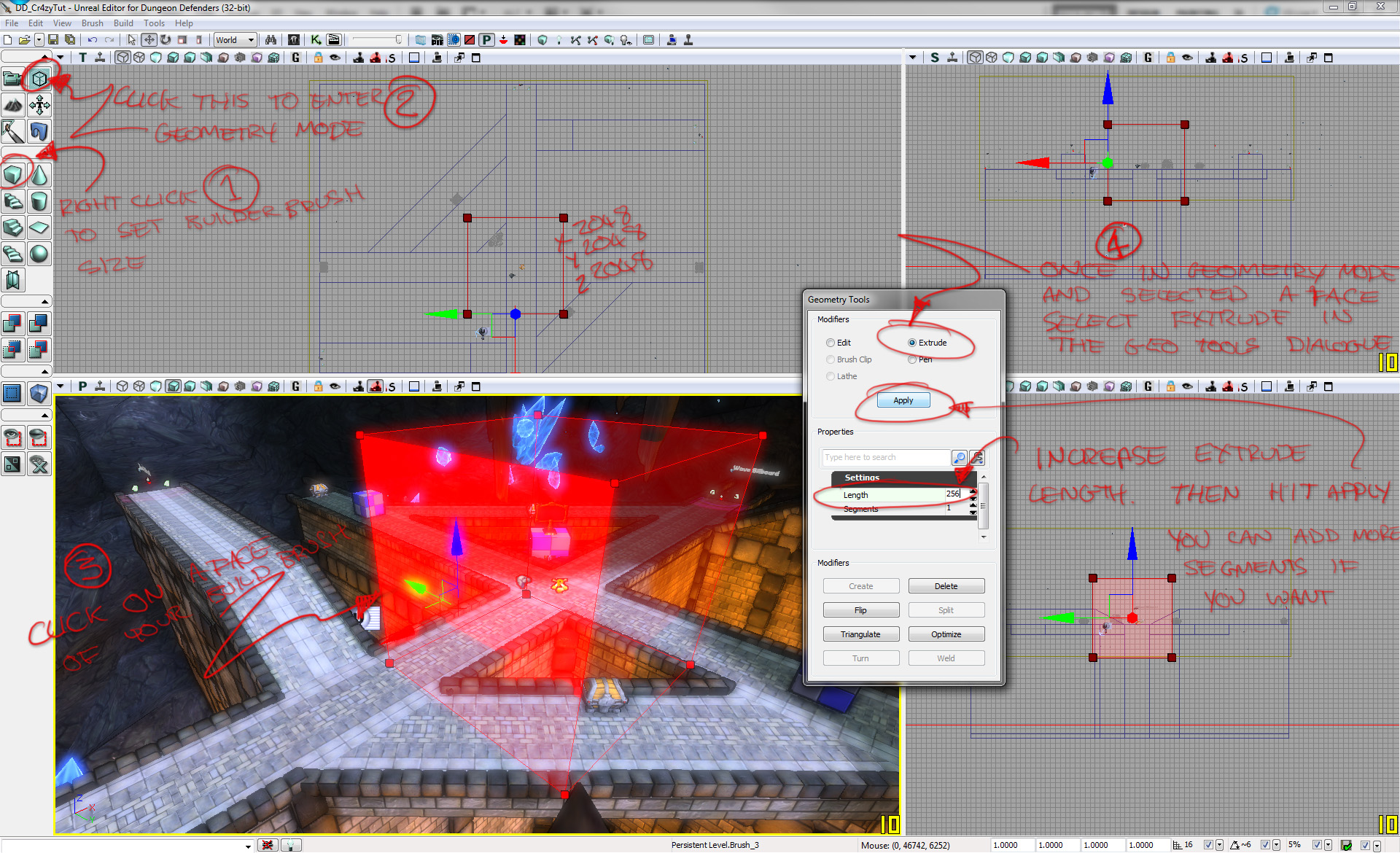Click the Save level floppy disk icon

53,39
